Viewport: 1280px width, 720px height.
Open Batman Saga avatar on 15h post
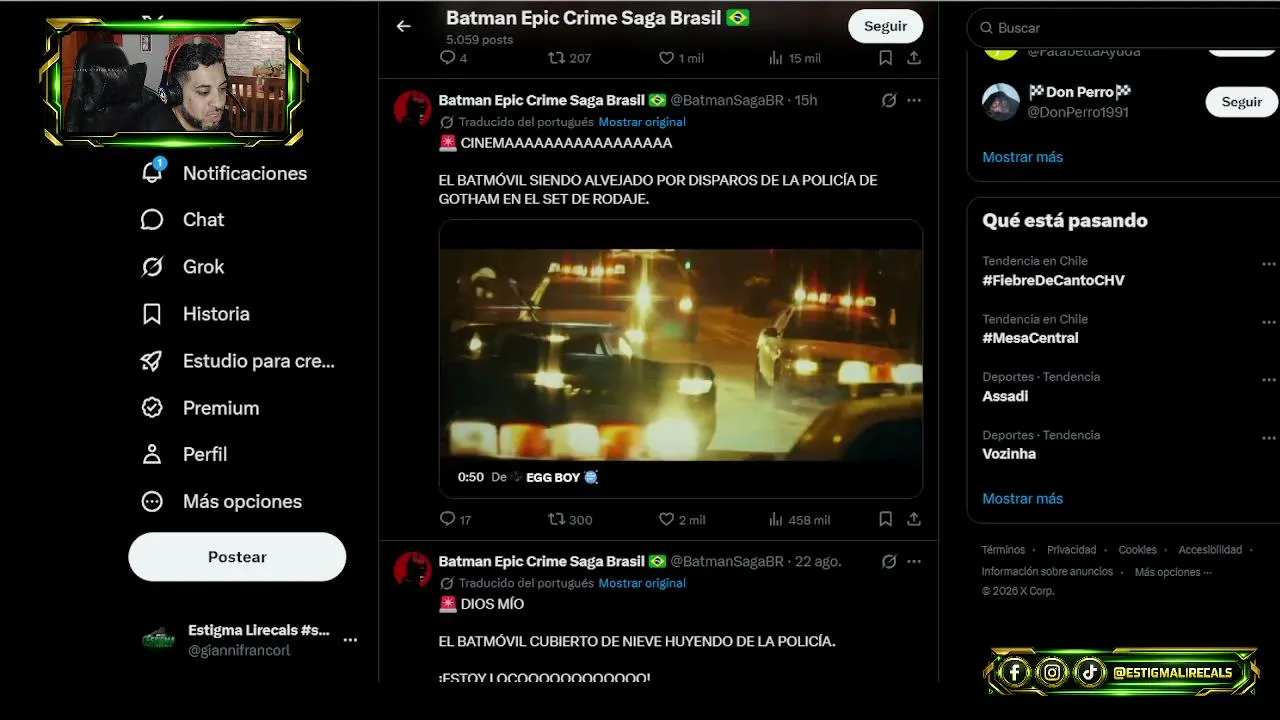point(413,108)
